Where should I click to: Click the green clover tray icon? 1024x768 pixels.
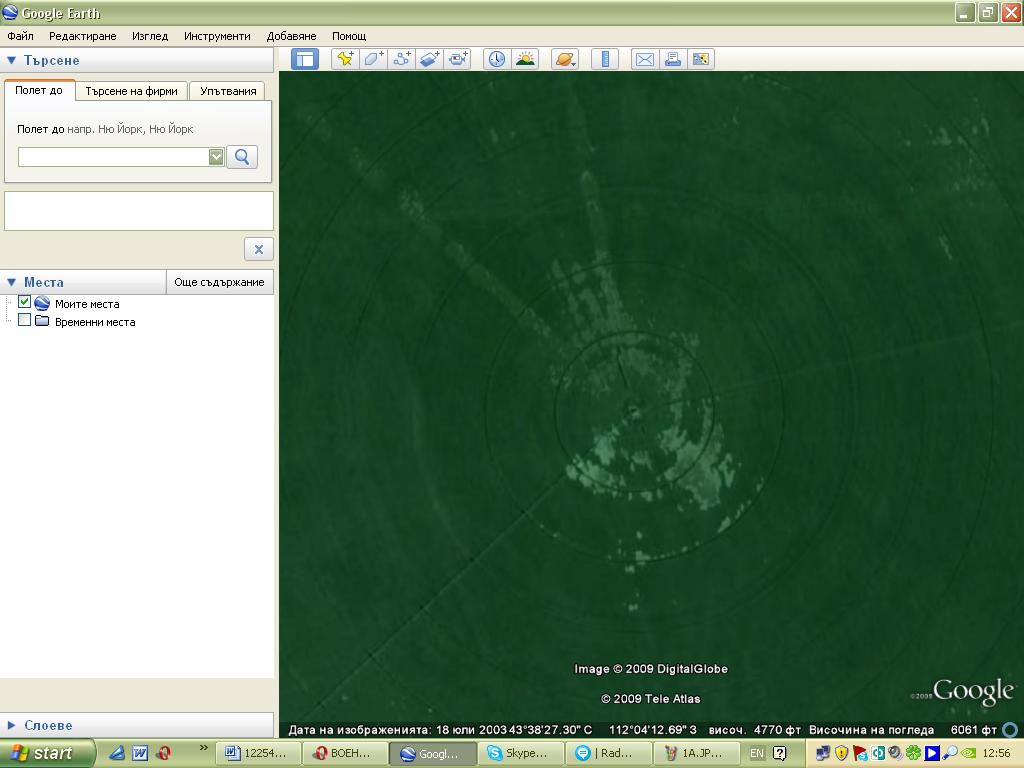point(913,753)
